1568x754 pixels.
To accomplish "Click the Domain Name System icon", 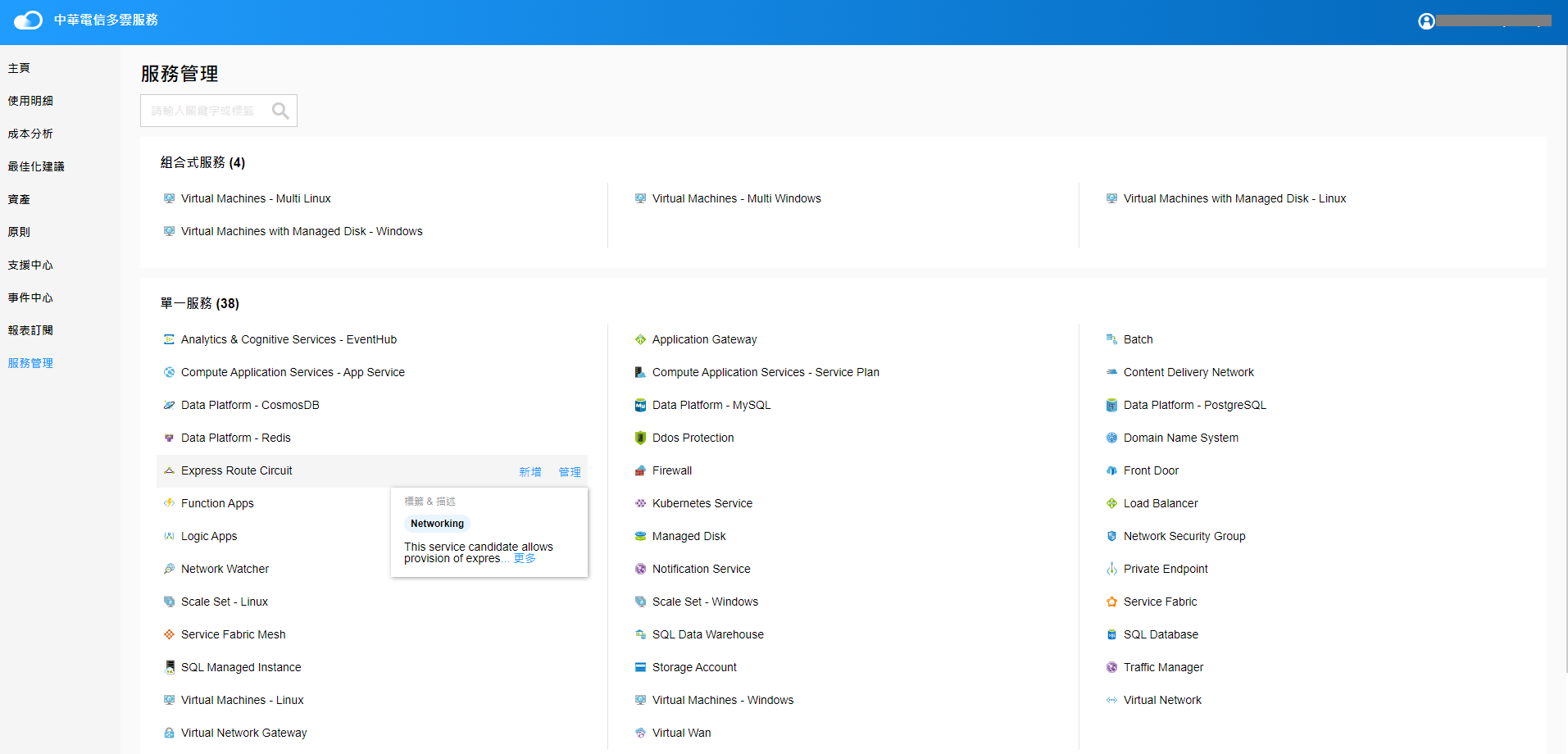I will 1111,438.
